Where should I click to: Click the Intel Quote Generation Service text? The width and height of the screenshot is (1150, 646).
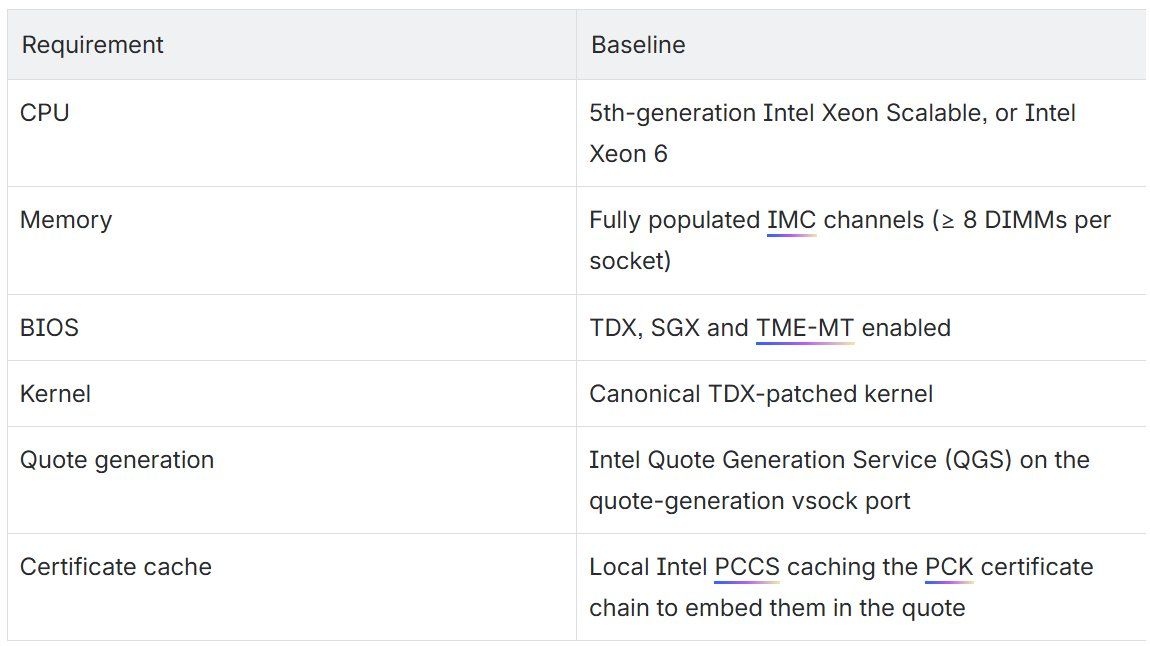coord(763,460)
